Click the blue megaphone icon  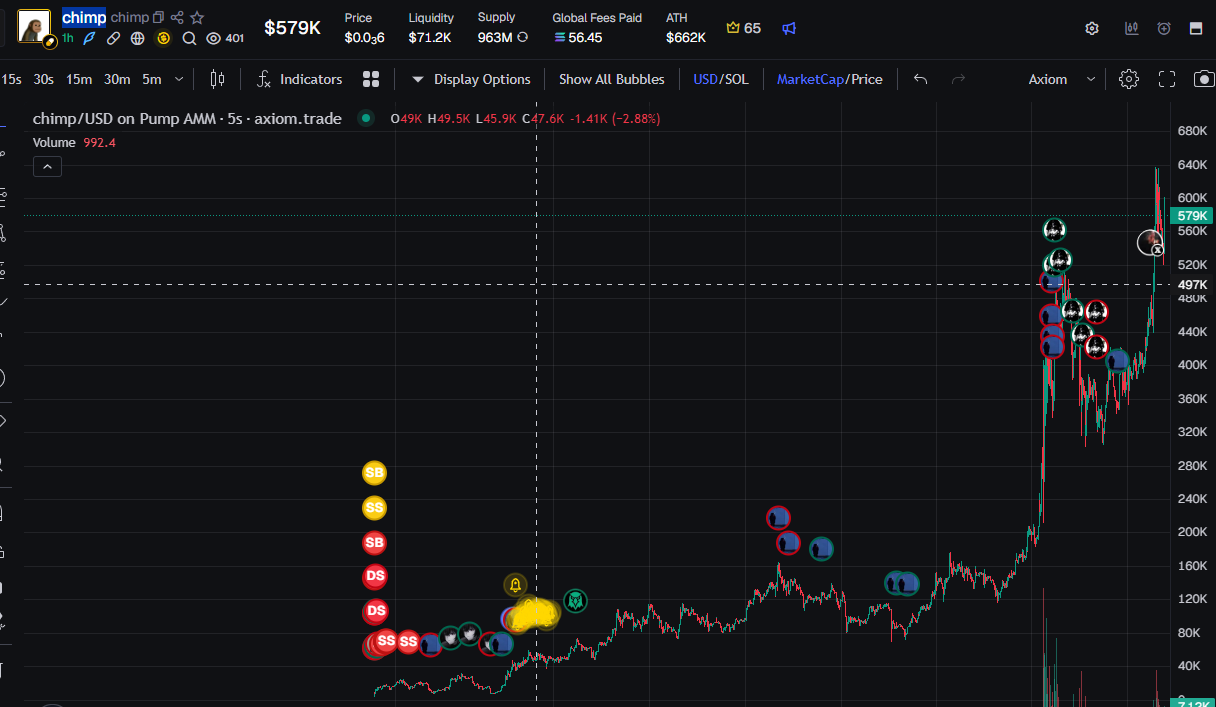[789, 28]
